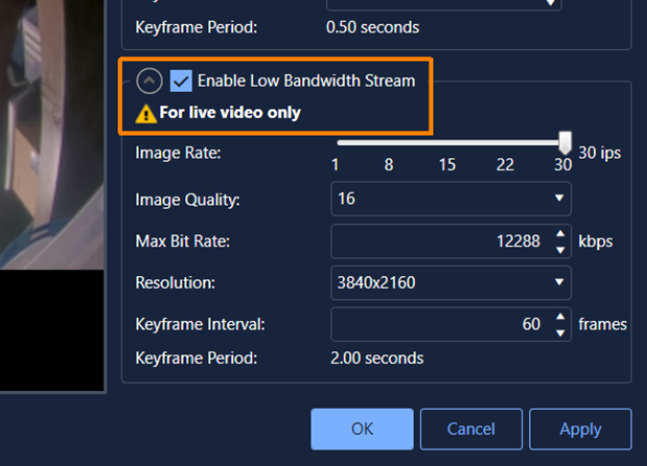Image resolution: width=647 pixels, height=466 pixels.
Task: Toggle Enable Low Bandwidth Stream checkbox
Action: tap(181, 81)
